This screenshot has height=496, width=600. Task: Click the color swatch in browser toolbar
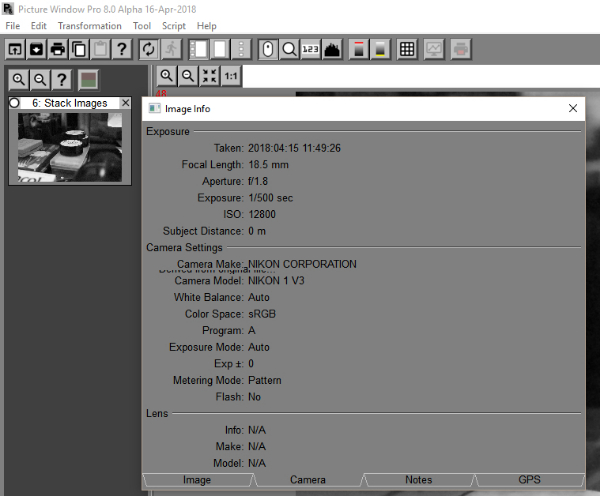pyautogui.click(x=90, y=79)
